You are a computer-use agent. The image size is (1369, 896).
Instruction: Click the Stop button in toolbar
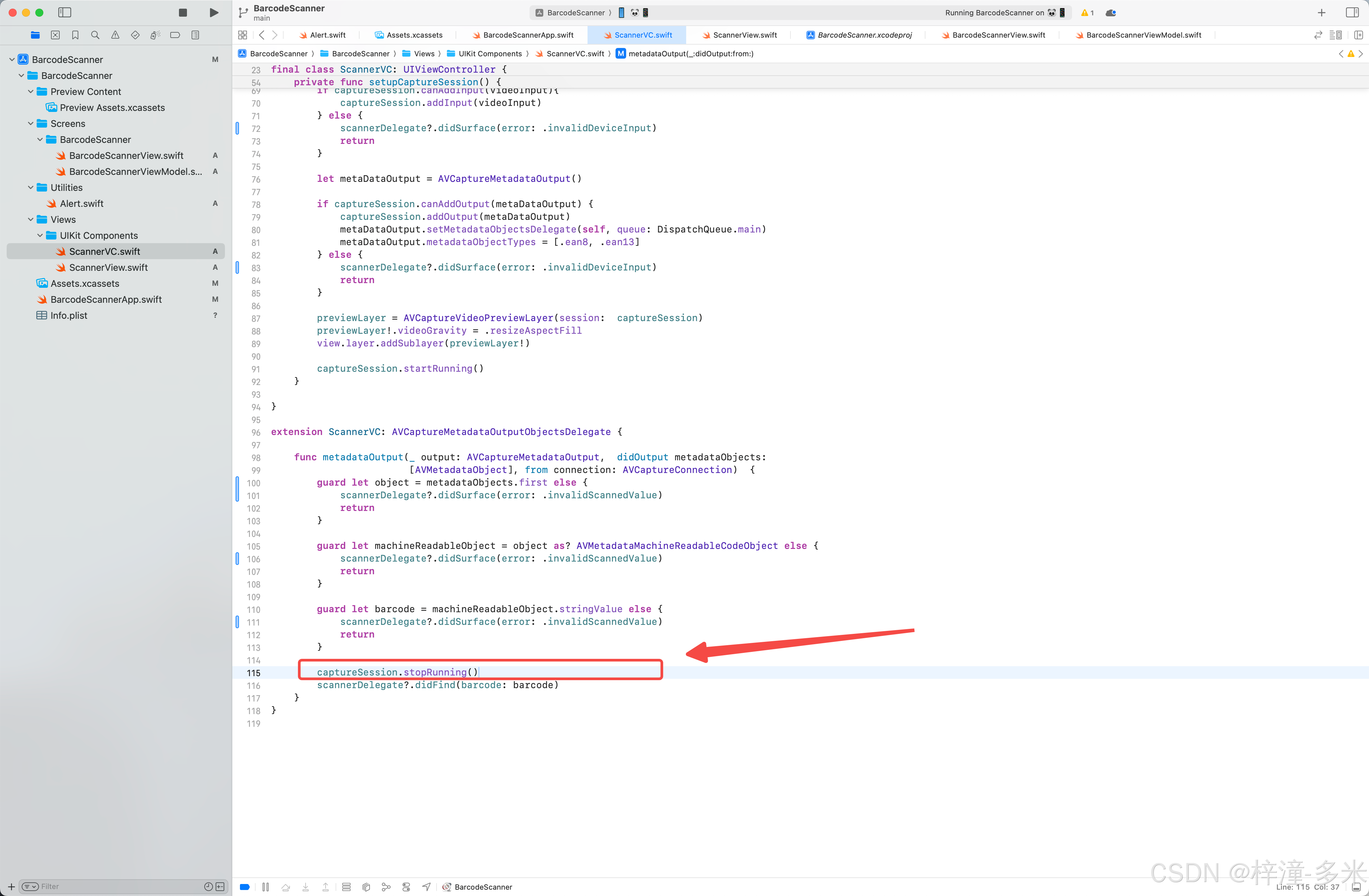183,13
